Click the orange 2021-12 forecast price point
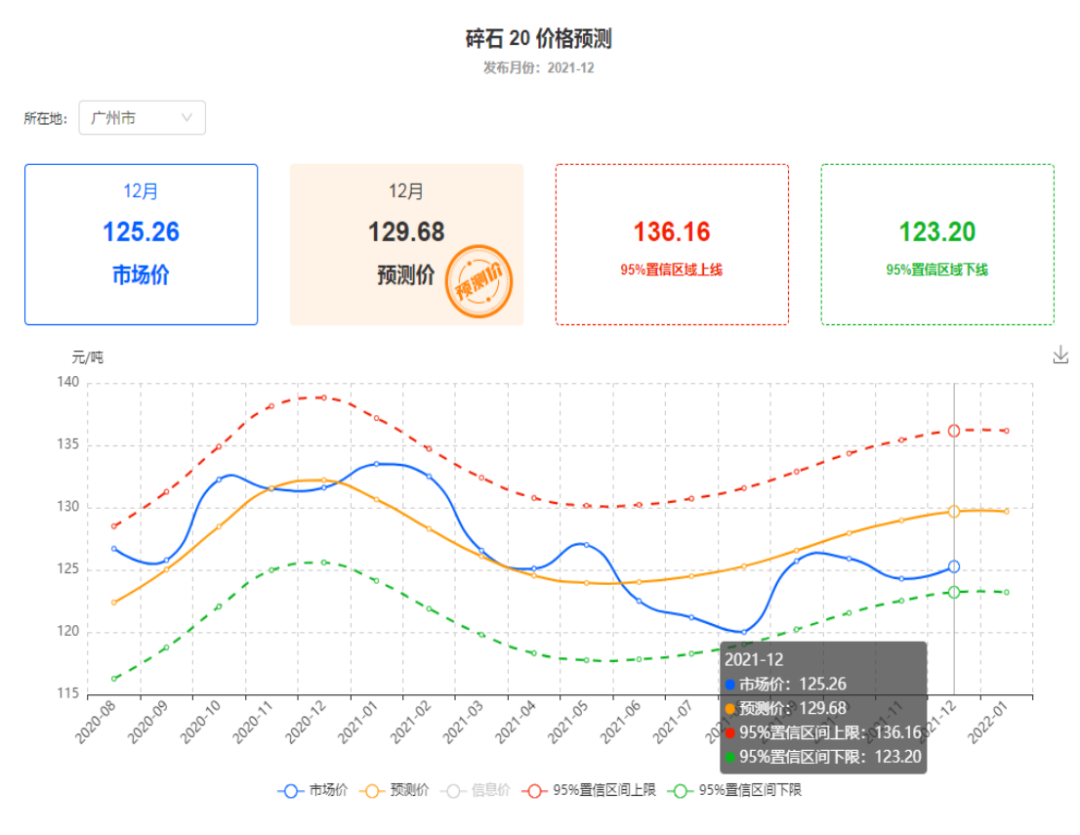 pyautogui.click(x=954, y=511)
